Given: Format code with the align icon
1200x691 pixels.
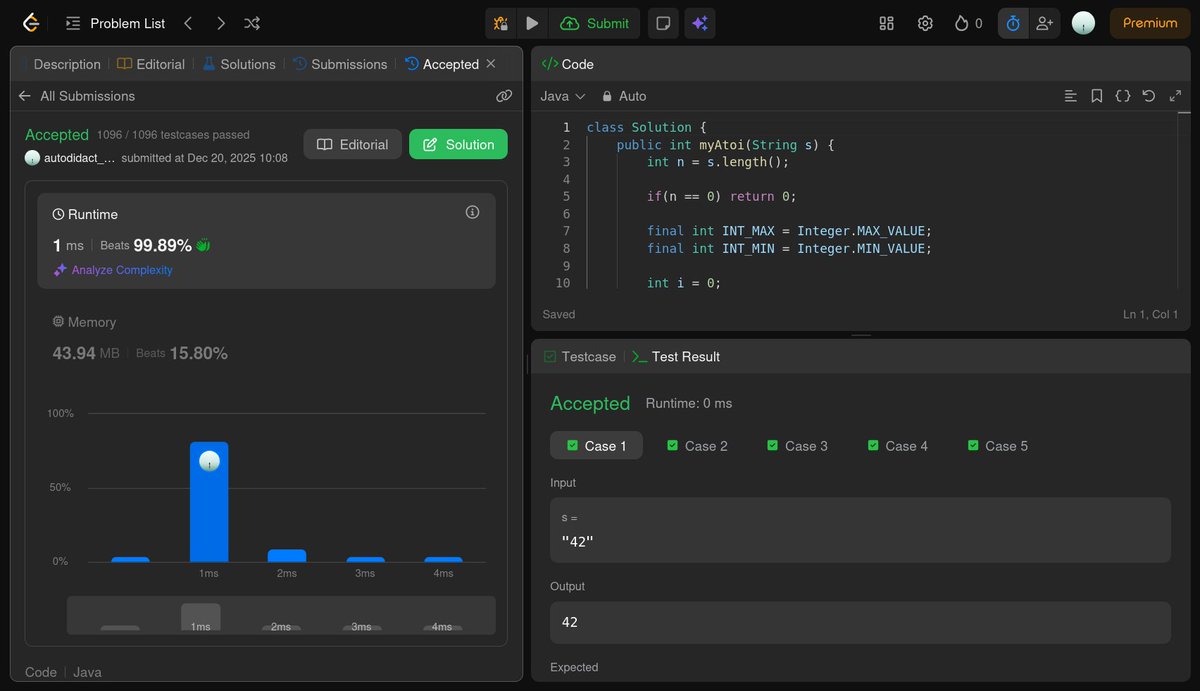Looking at the screenshot, I should click(1071, 96).
